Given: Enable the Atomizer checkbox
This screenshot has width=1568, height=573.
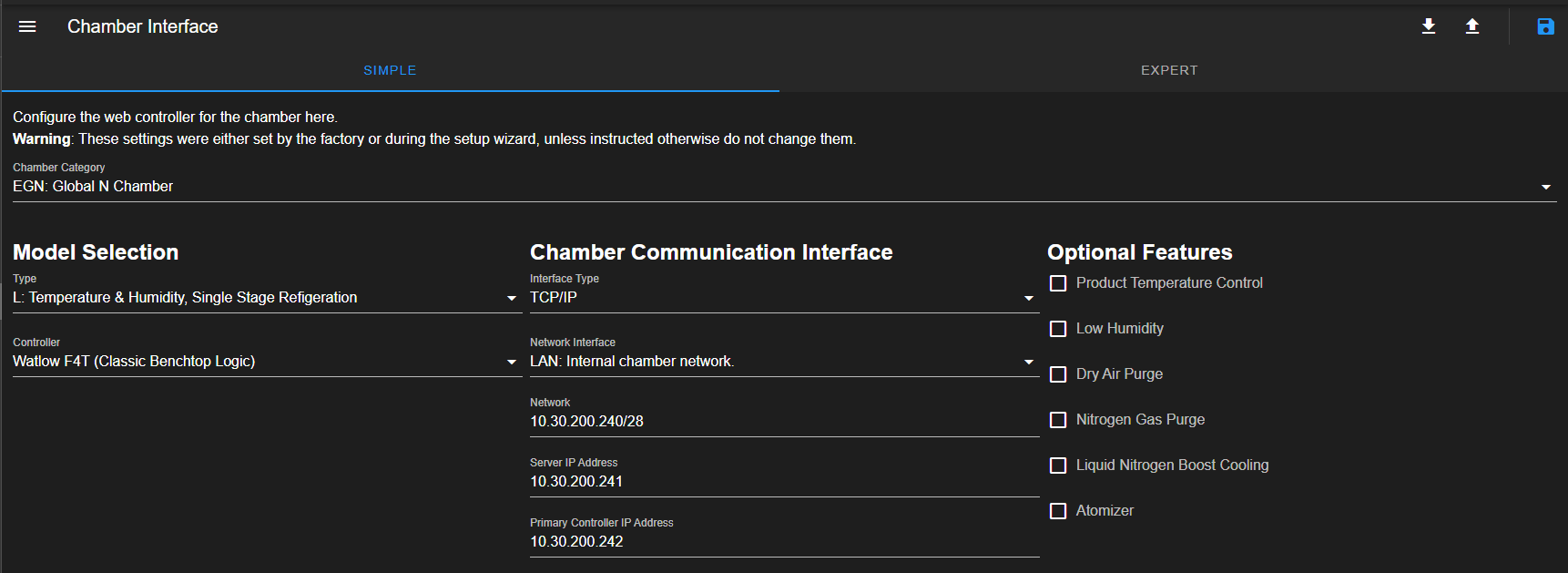Looking at the screenshot, I should [x=1058, y=511].
